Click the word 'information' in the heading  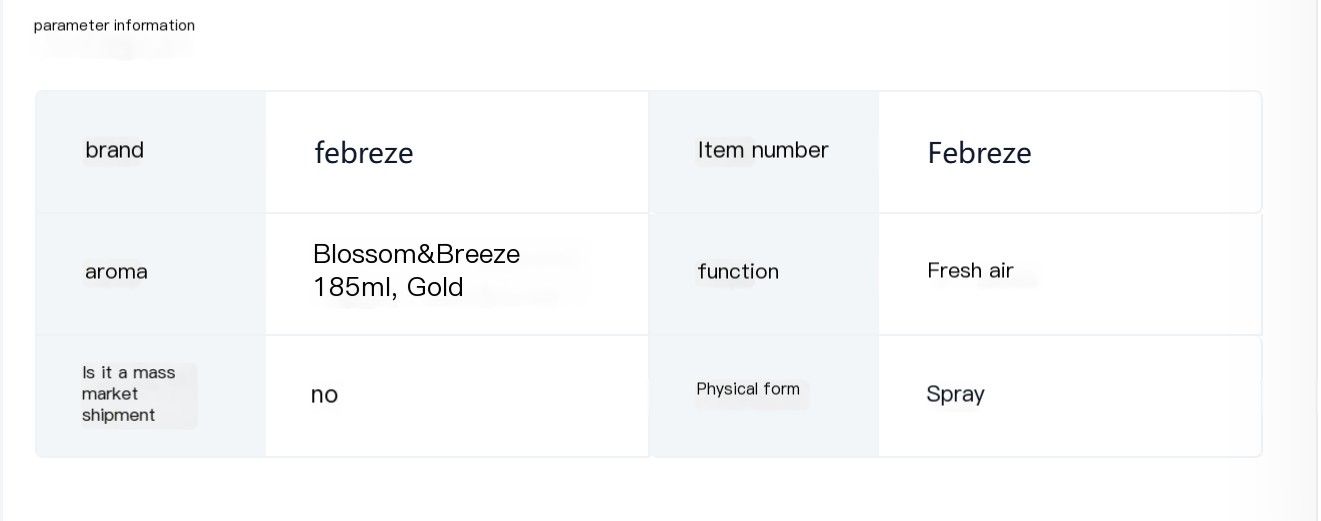tap(154, 26)
